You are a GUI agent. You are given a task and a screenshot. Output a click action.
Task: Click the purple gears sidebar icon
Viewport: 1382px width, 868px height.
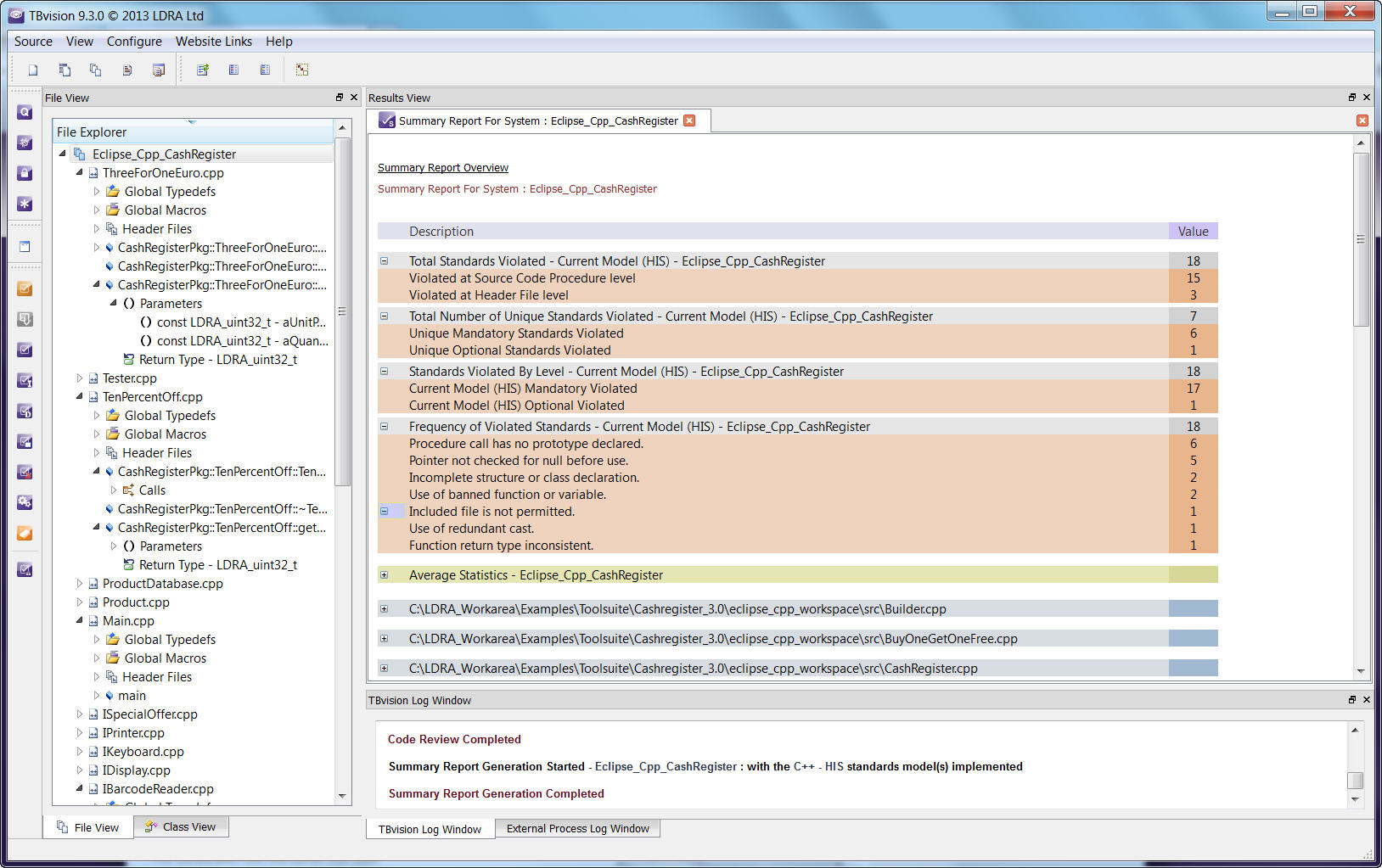(x=25, y=502)
